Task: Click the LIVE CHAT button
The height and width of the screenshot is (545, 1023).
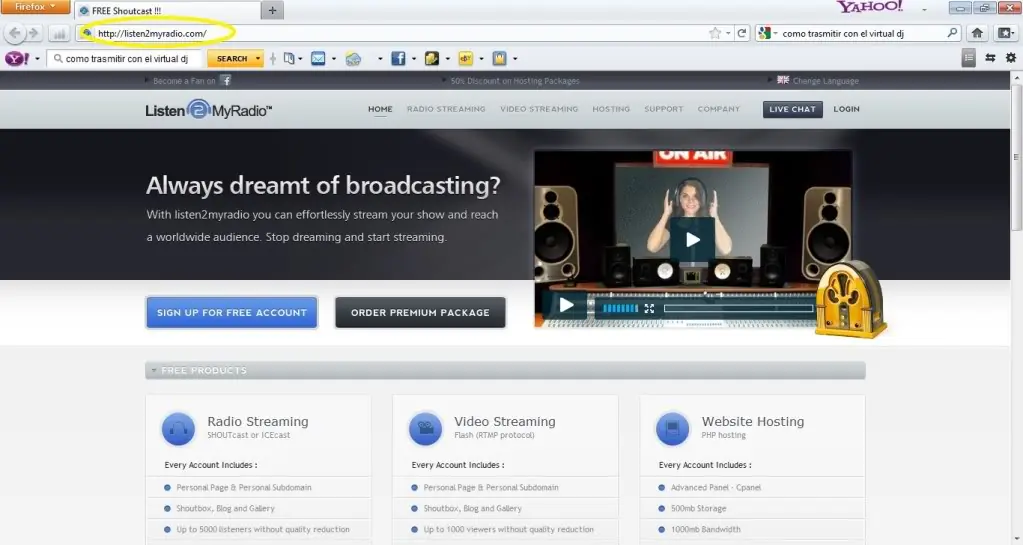Action: [x=793, y=109]
